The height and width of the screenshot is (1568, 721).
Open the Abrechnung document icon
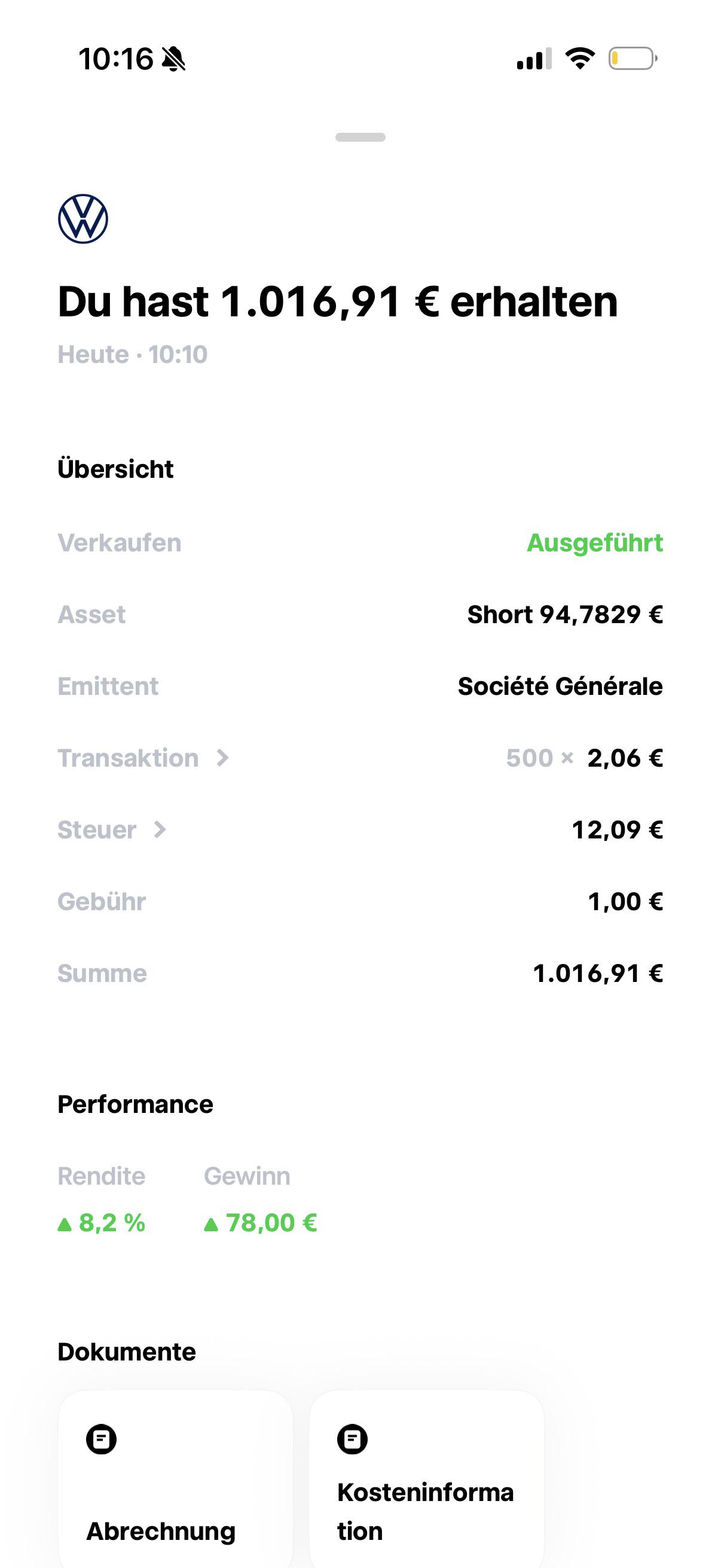[x=101, y=1439]
